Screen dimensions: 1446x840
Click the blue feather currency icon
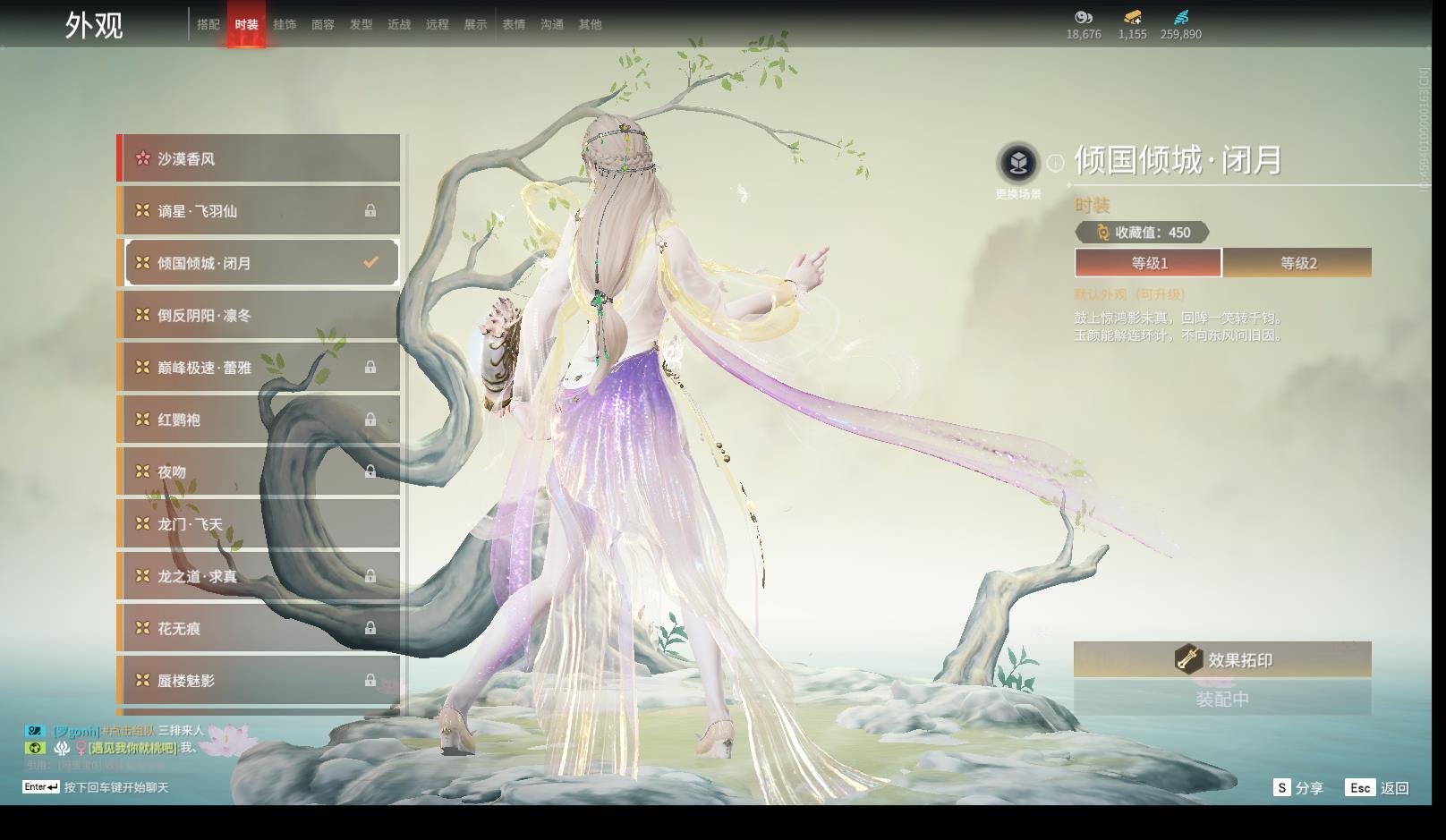(x=1181, y=17)
